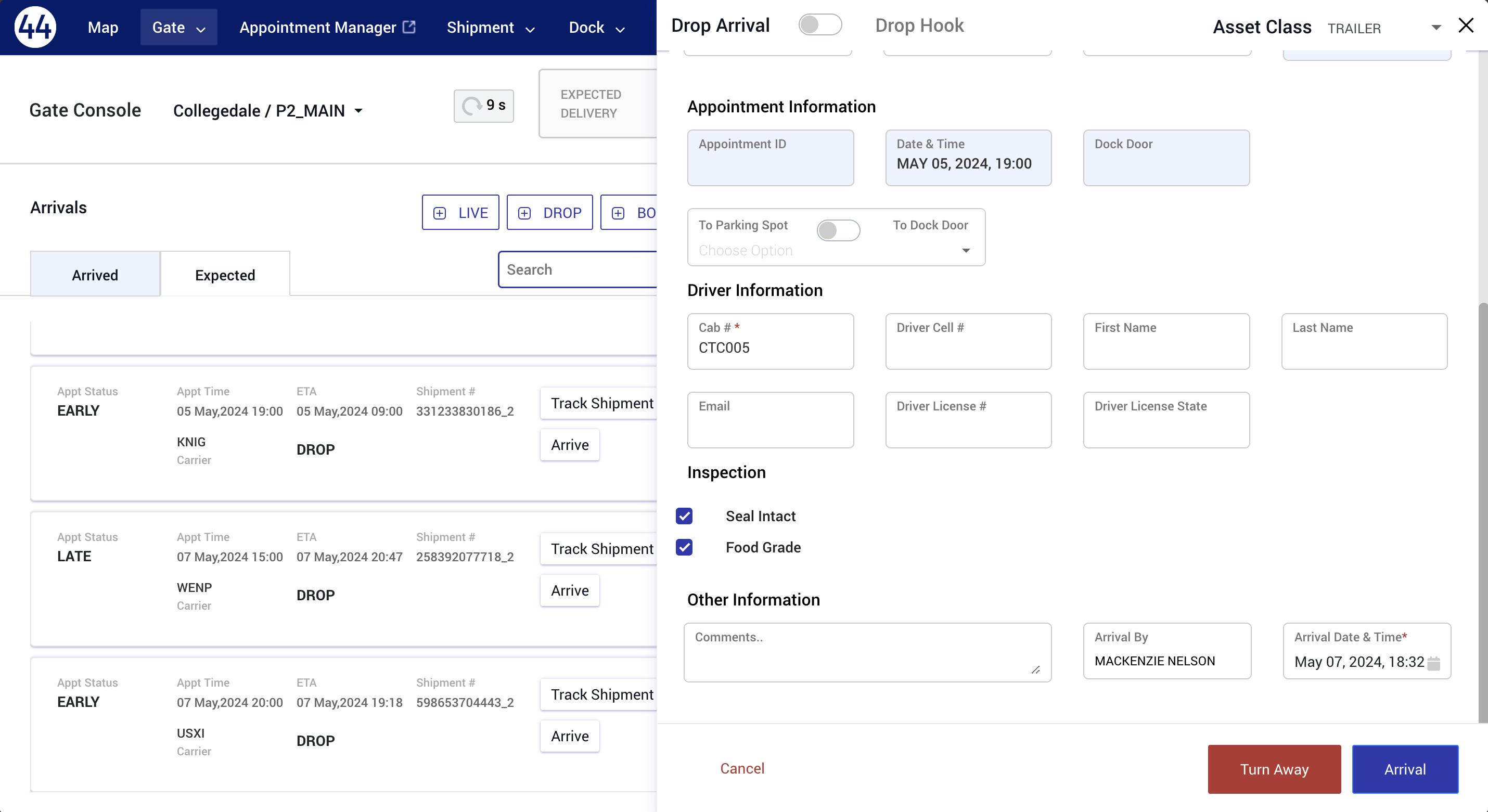The width and height of the screenshot is (1488, 812).
Task: Click the First Name field
Action: point(1166,341)
